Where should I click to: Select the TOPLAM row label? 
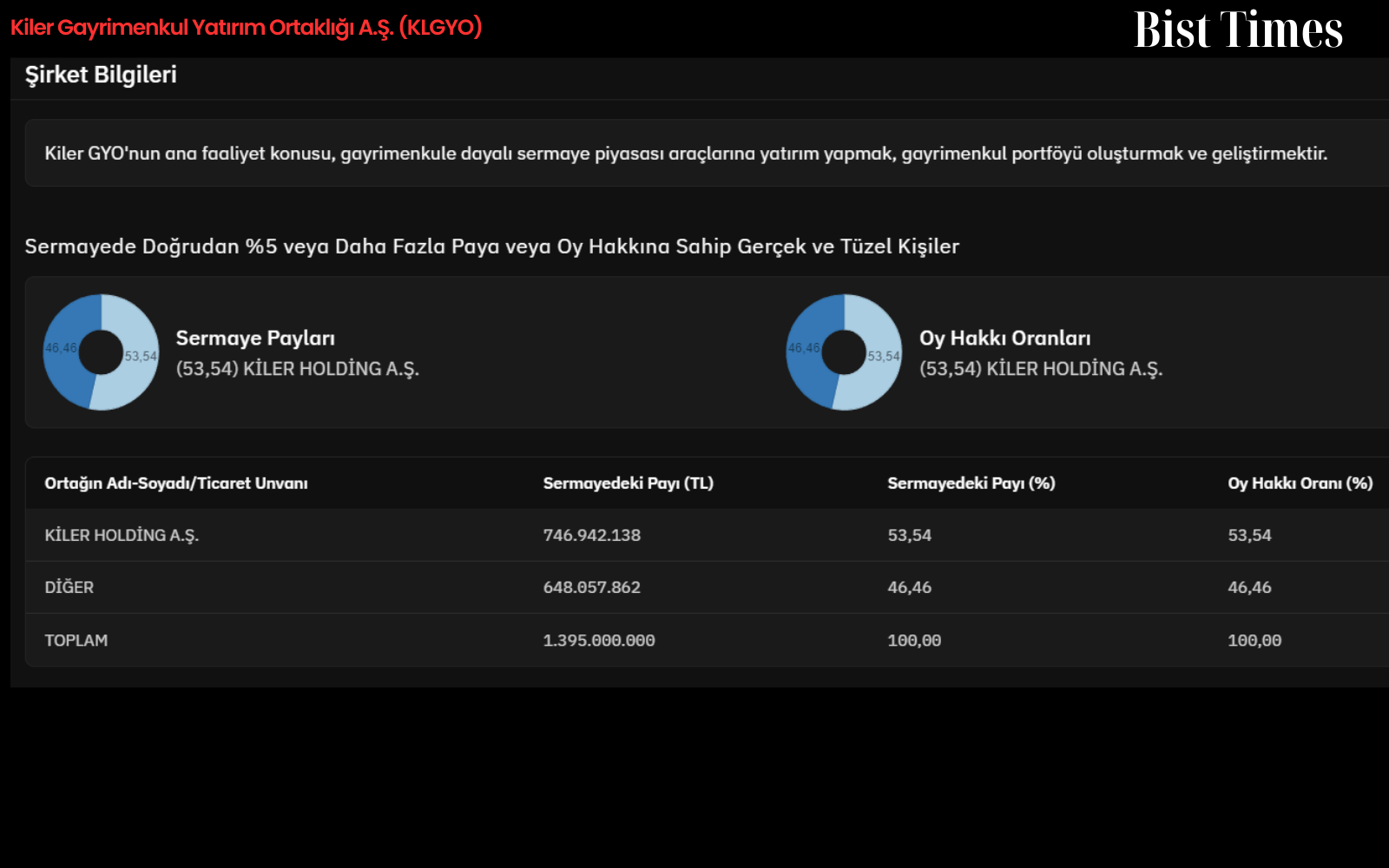coord(76,641)
